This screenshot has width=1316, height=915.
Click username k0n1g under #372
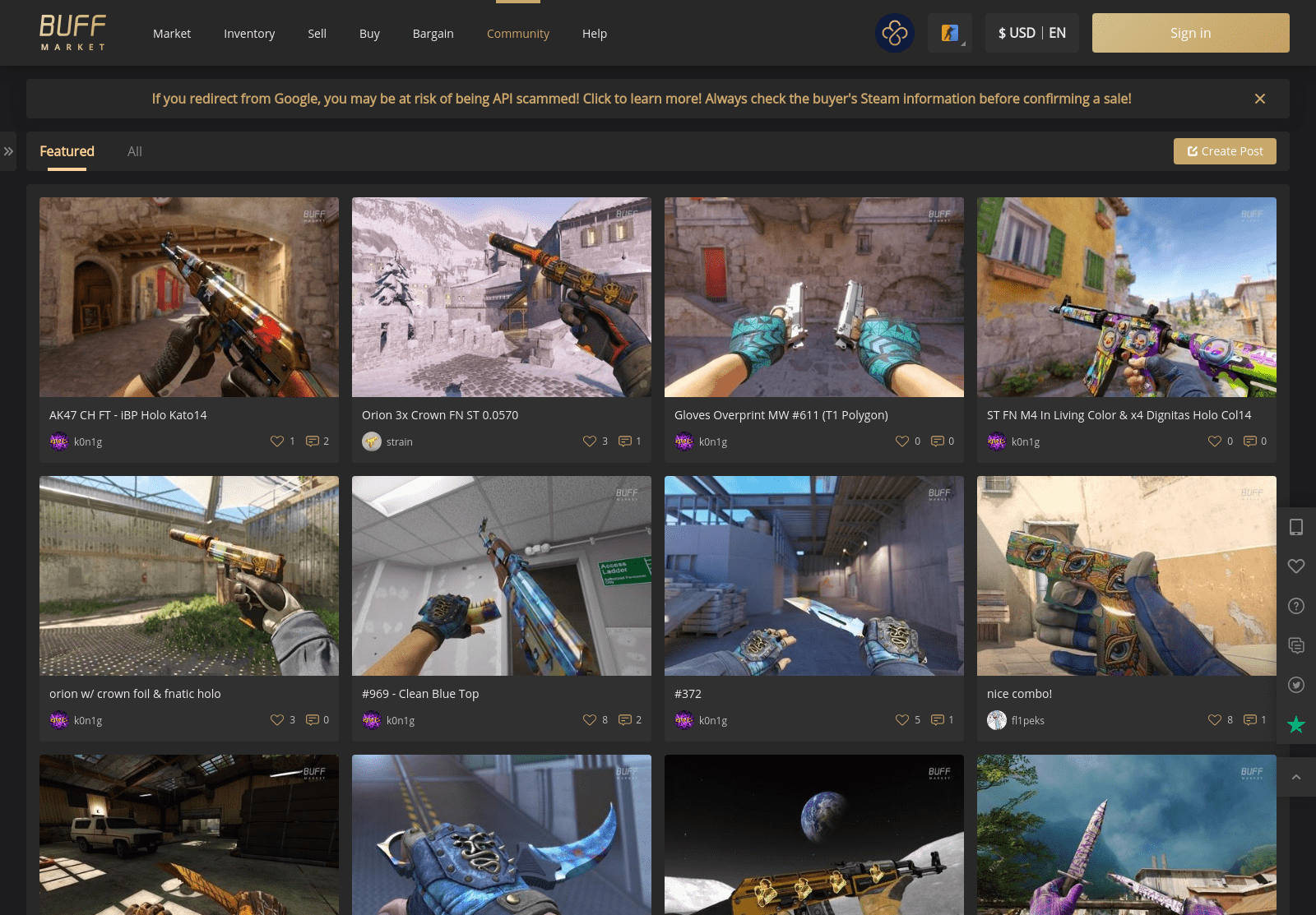(x=713, y=721)
